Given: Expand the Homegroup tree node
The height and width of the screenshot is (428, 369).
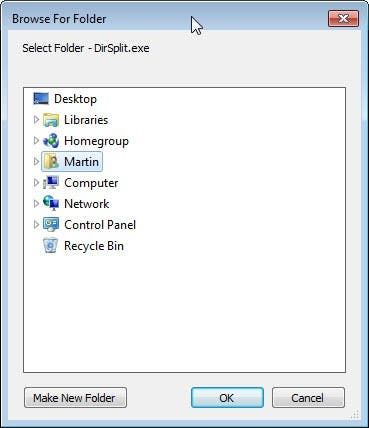Looking at the screenshot, I should coord(36,141).
